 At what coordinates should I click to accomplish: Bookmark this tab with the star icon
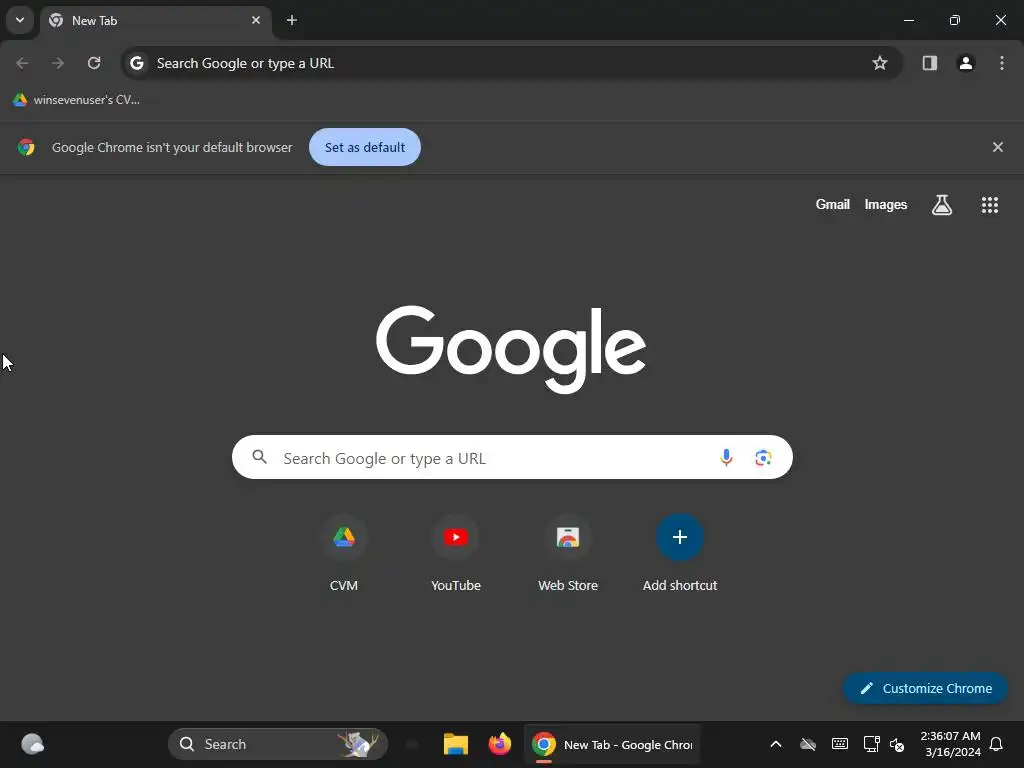click(880, 63)
